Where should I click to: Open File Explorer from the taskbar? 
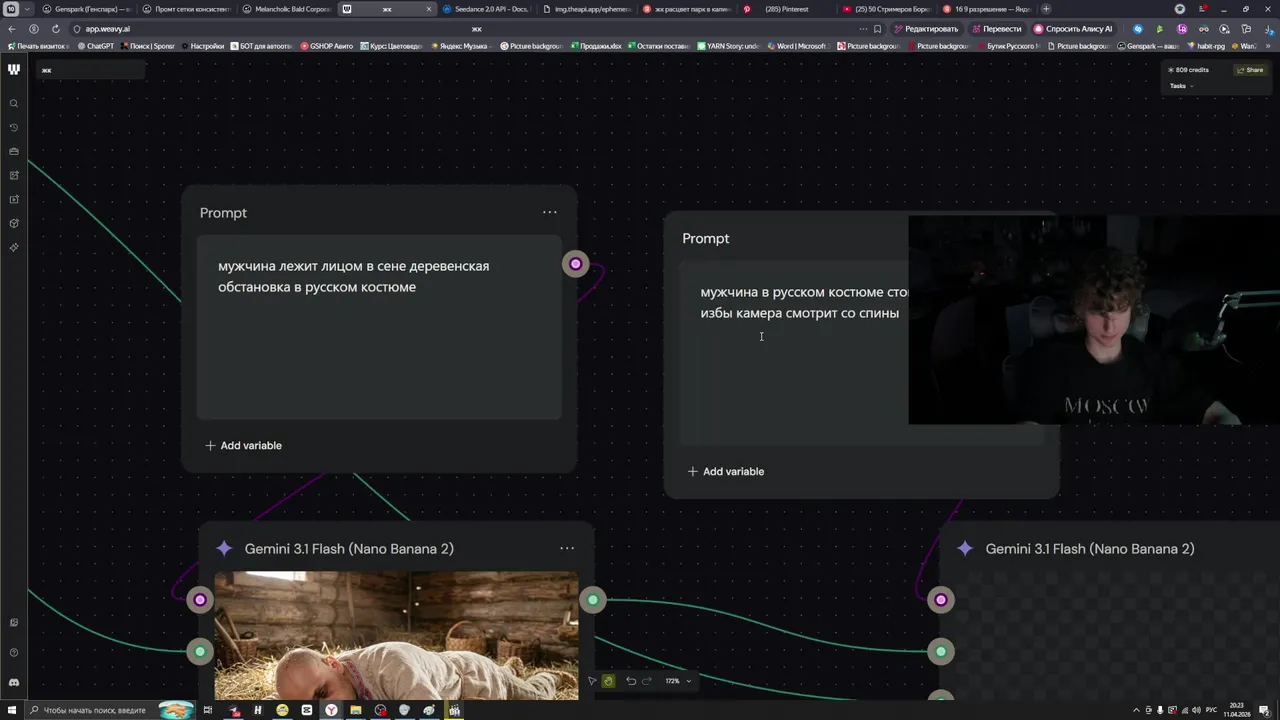(355, 710)
